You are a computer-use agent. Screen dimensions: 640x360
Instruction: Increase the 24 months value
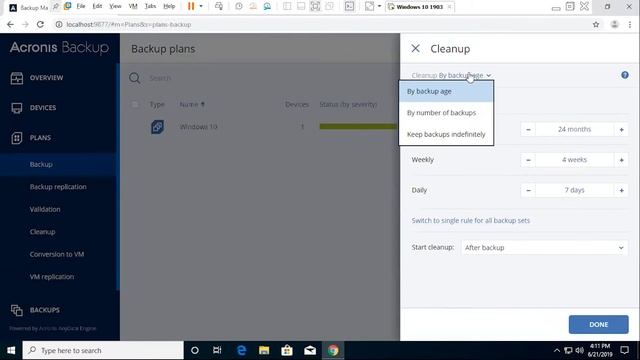point(621,130)
